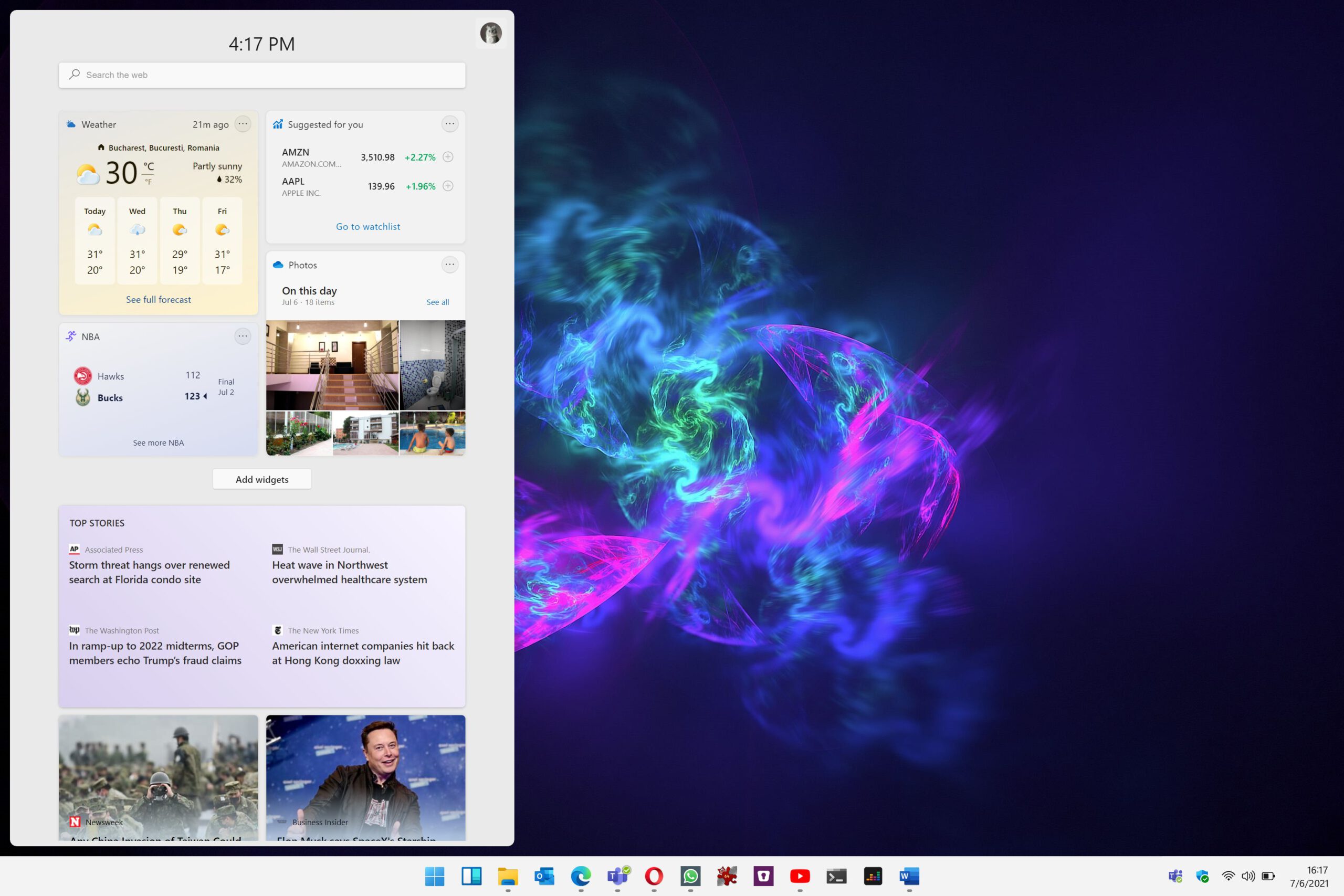
Task: Open Suggested for you options menu
Action: tap(450, 124)
